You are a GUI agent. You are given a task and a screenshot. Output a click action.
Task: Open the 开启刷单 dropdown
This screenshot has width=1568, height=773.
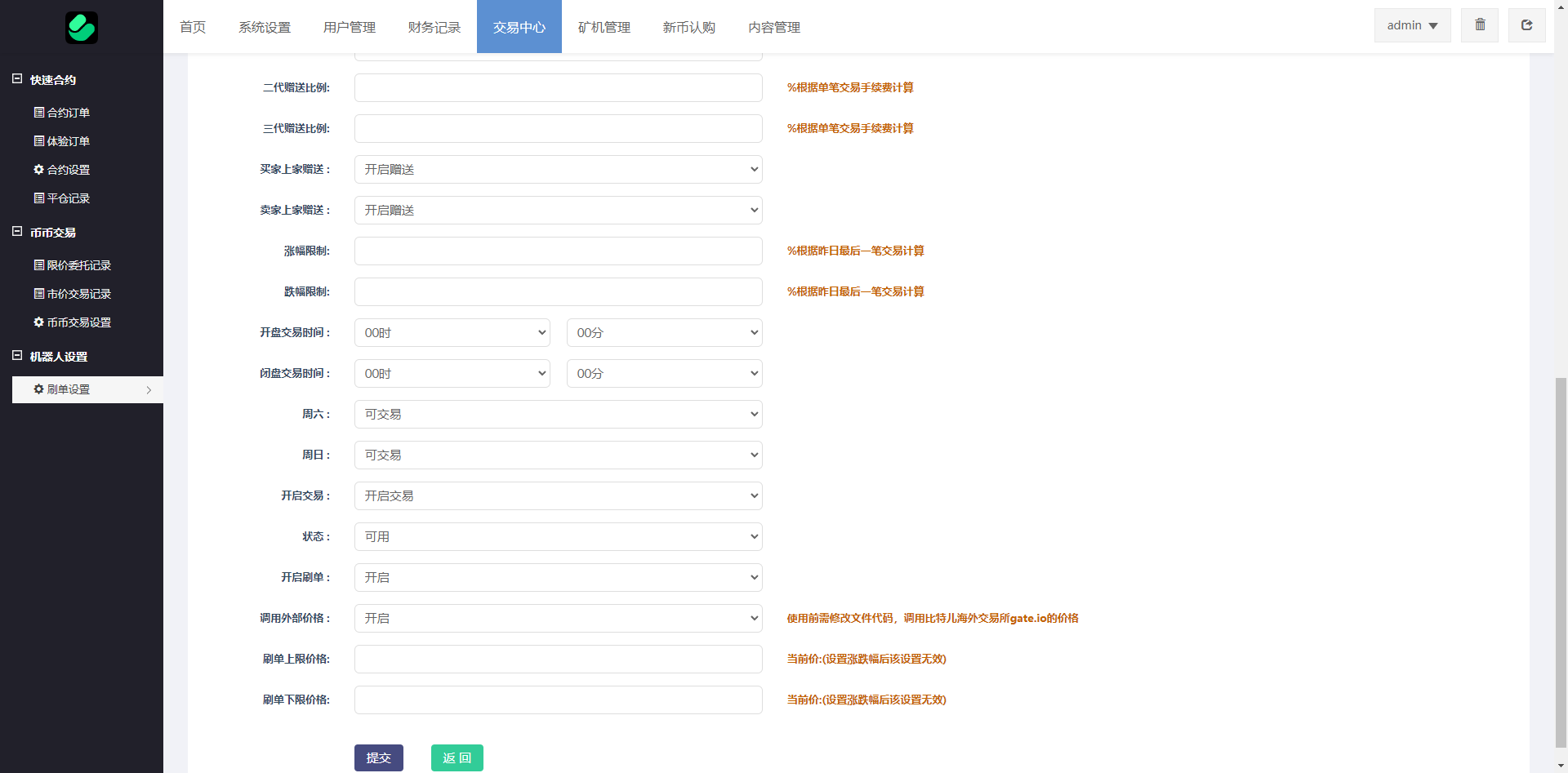558,578
